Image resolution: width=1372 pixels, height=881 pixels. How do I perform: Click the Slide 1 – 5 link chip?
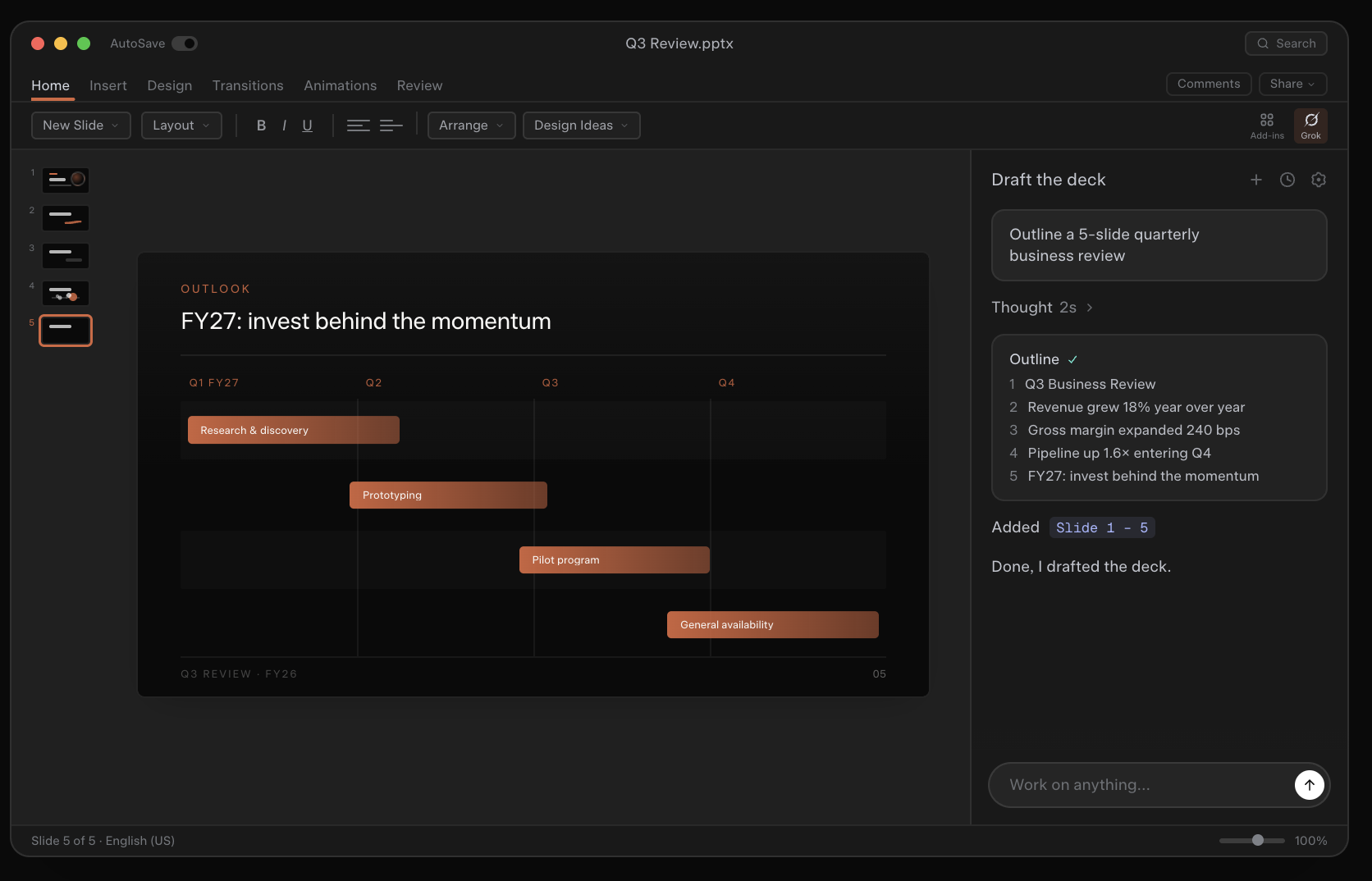[x=1102, y=527]
